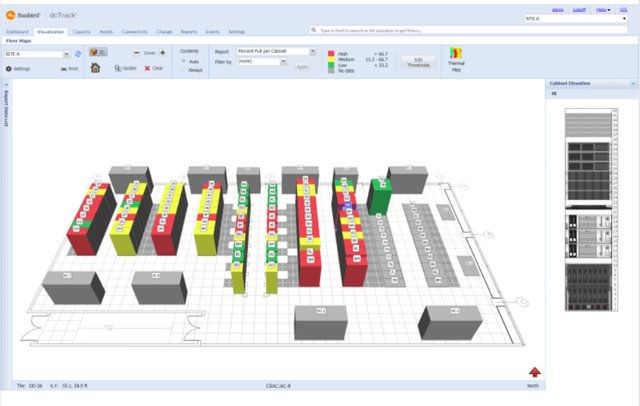Click the demo user link
Image resolution: width=640 pixels, height=406 pixels.
tap(558, 10)
